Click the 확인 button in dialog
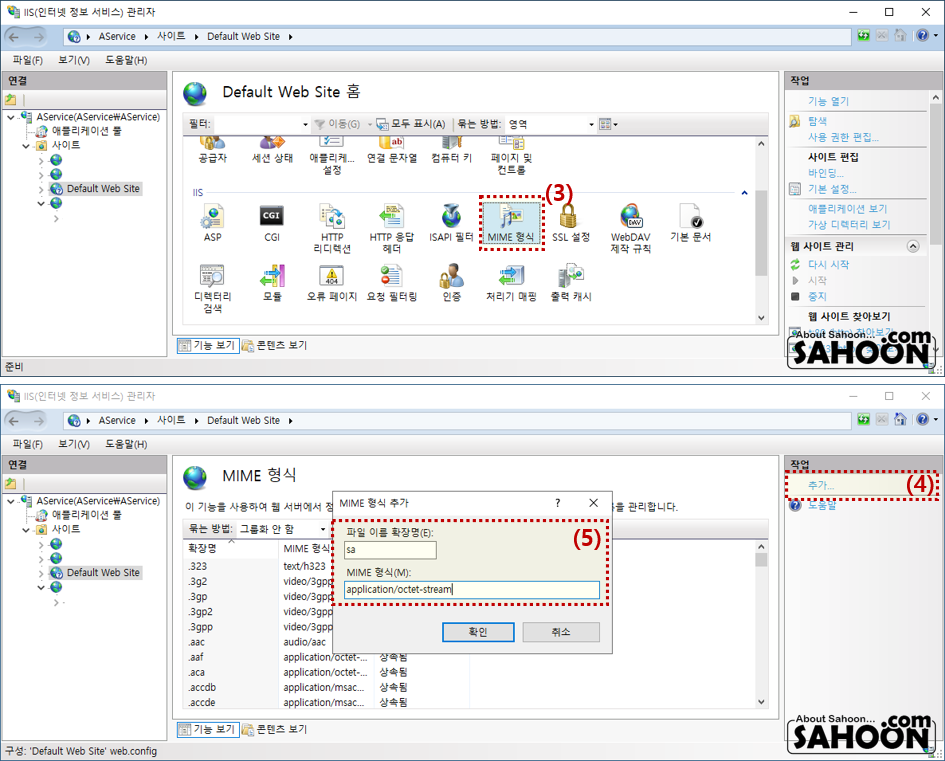 [x=477, y=632]
